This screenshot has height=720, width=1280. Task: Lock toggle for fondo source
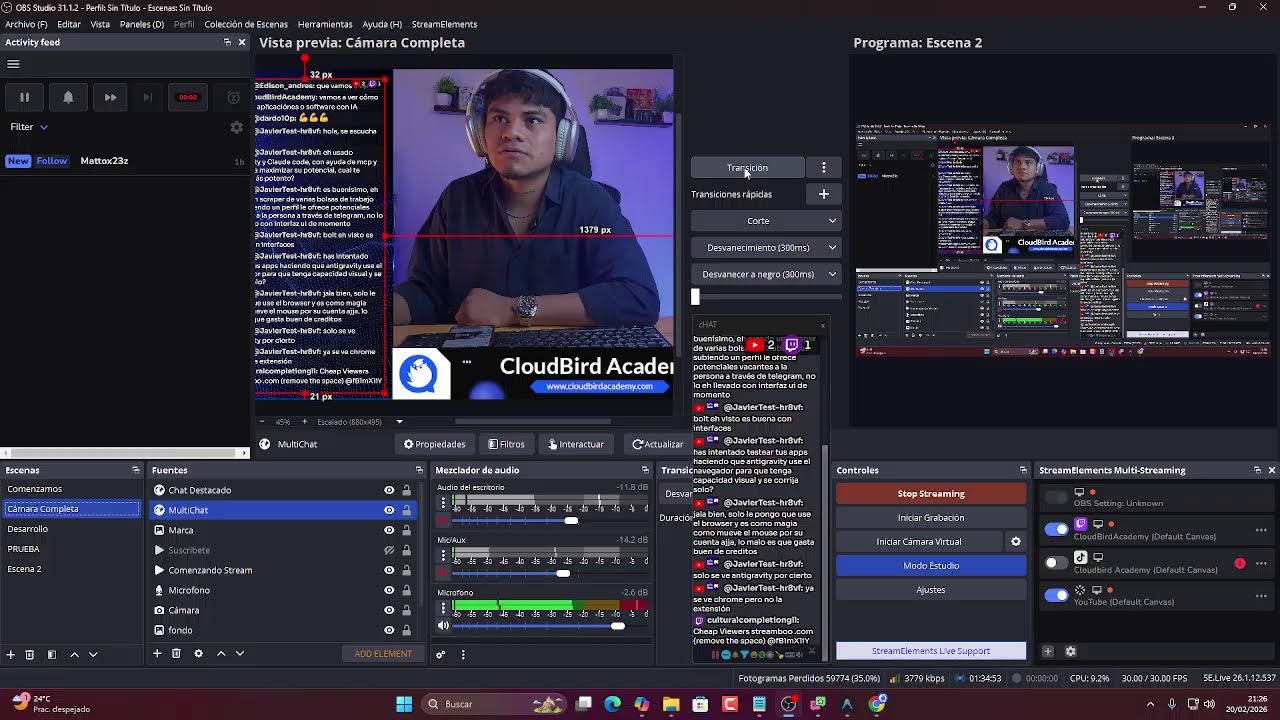coord(406,630)
